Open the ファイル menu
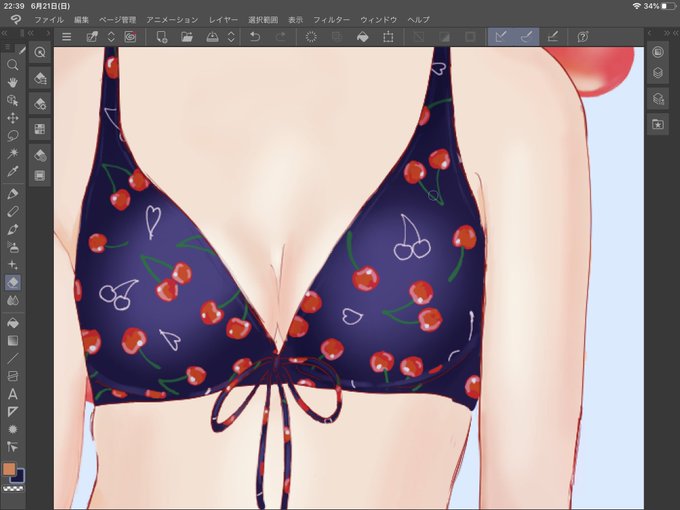 tap(49, 20)
